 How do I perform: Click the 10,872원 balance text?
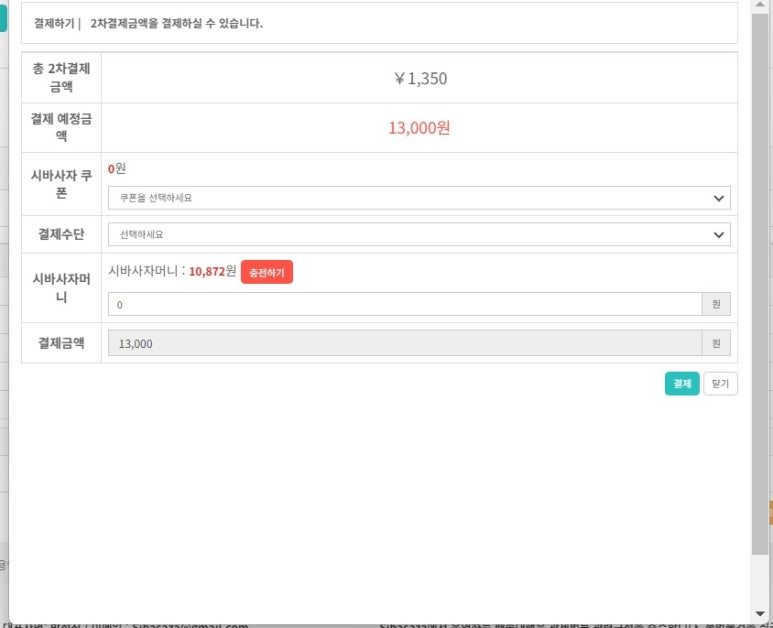pyautogui.click(x=212, y=272)
